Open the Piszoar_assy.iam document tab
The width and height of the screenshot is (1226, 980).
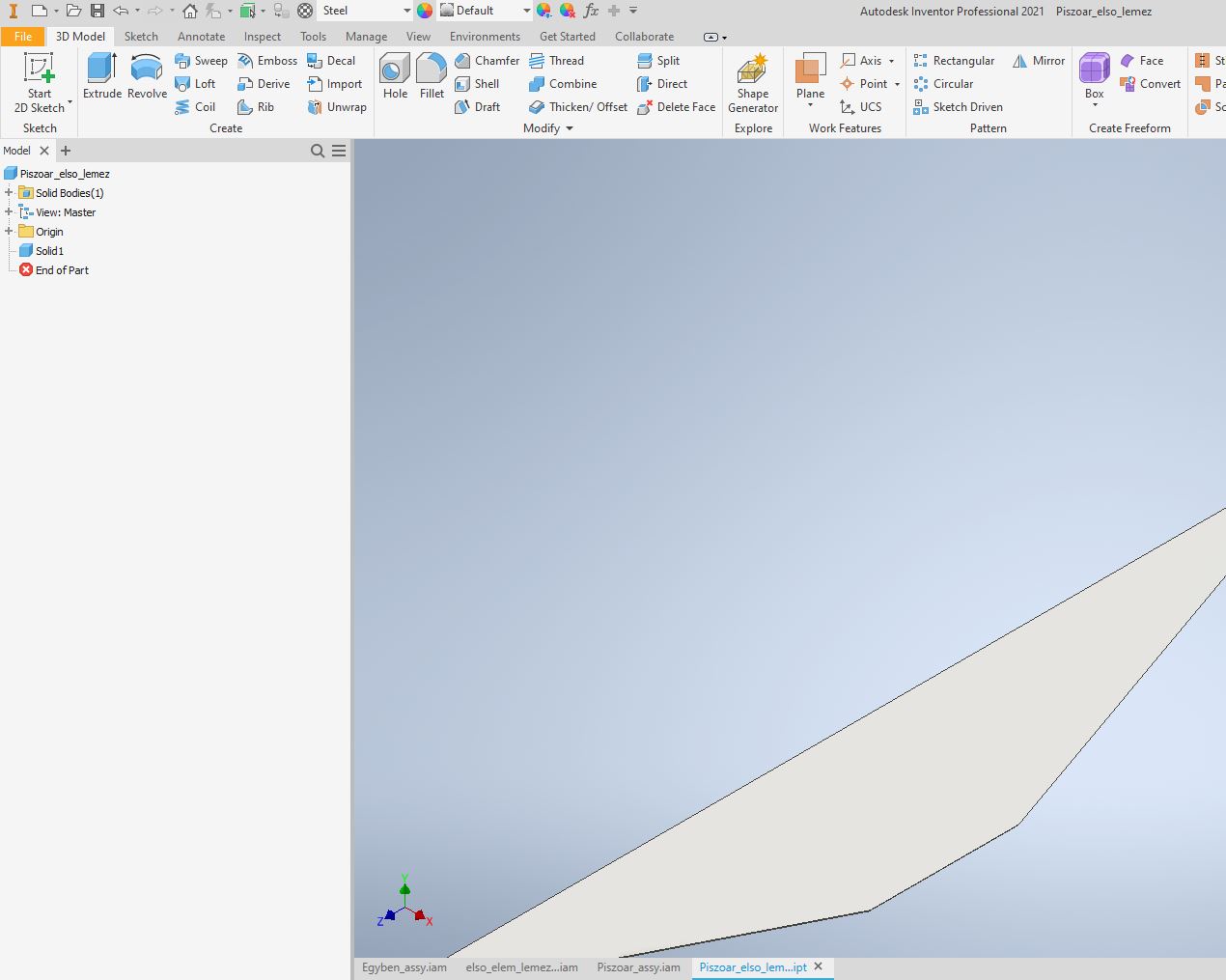click(638, 967)
